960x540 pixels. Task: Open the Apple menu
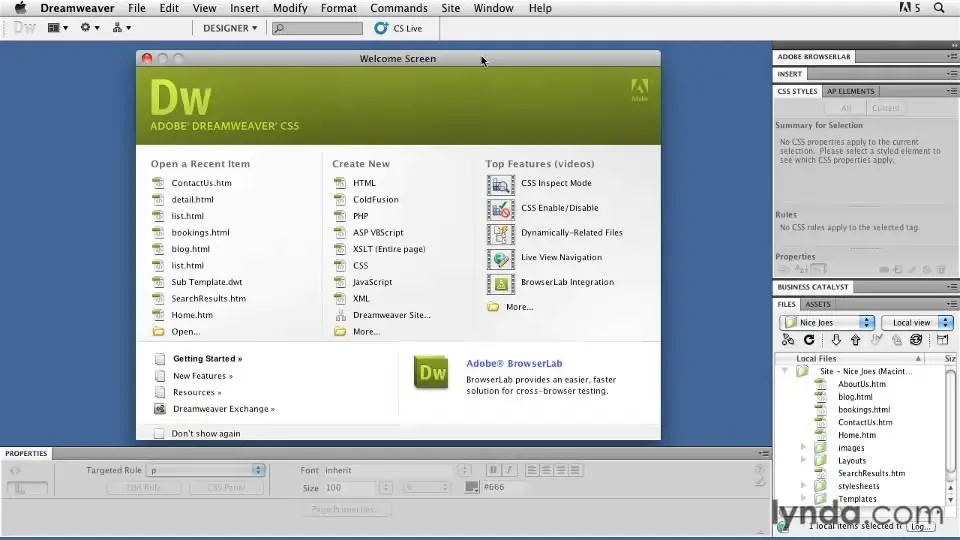20,8
